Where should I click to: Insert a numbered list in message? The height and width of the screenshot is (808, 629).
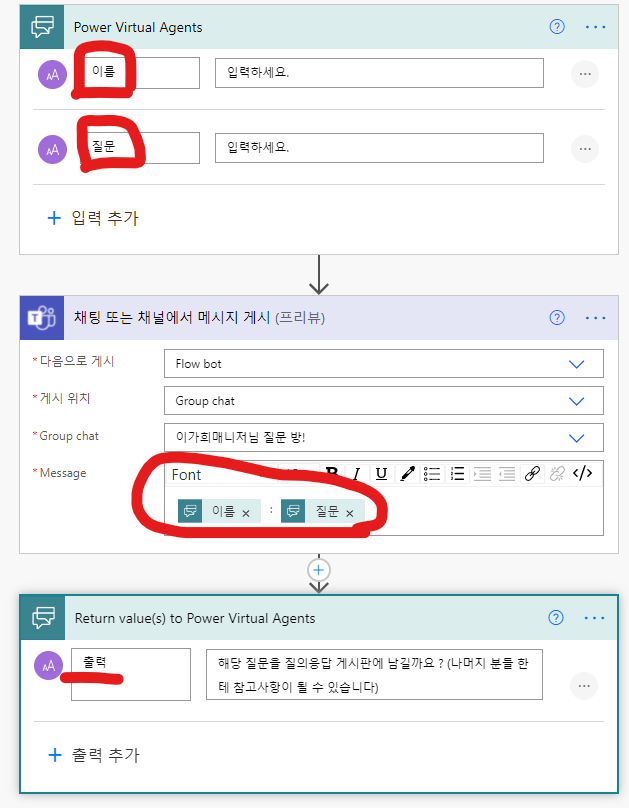(x=457, y=474)
